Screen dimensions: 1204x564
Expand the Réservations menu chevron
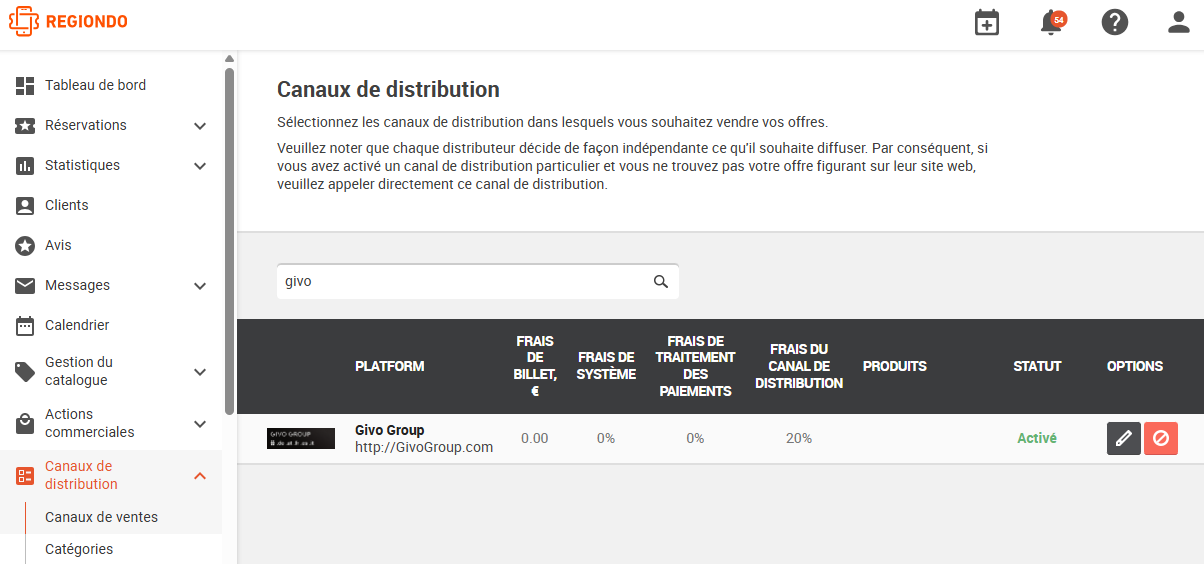tap(200, 126)
